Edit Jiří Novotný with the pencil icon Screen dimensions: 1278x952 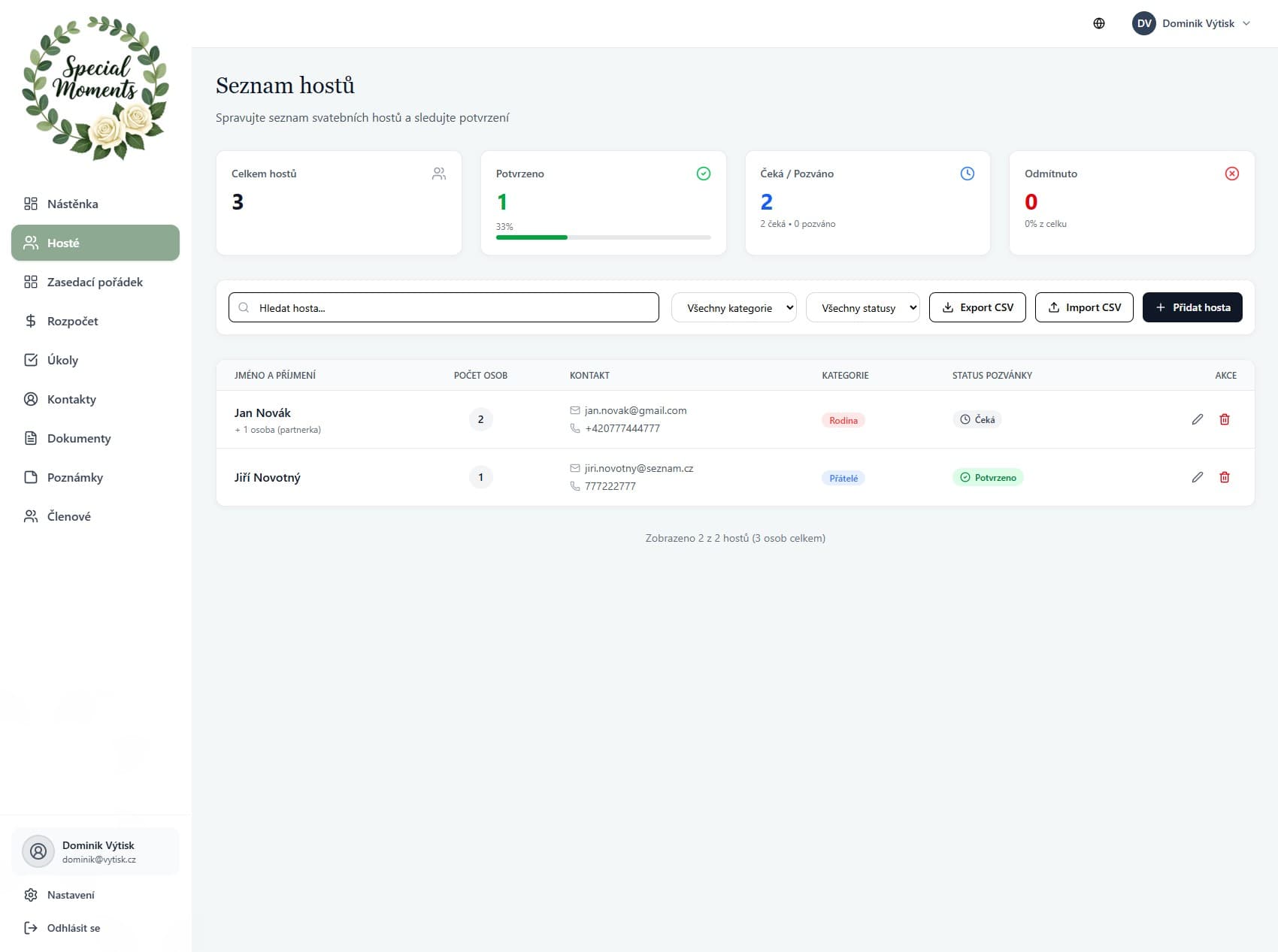pos(1197,477)
